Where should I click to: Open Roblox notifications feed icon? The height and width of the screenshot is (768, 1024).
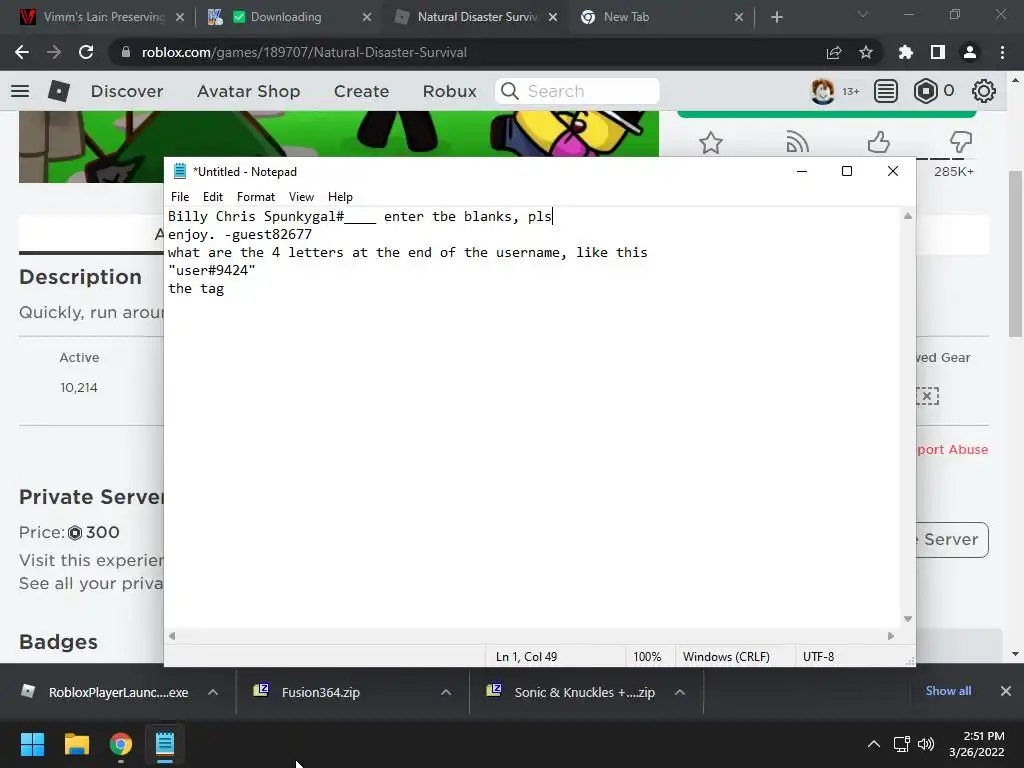tap(886, 91)
